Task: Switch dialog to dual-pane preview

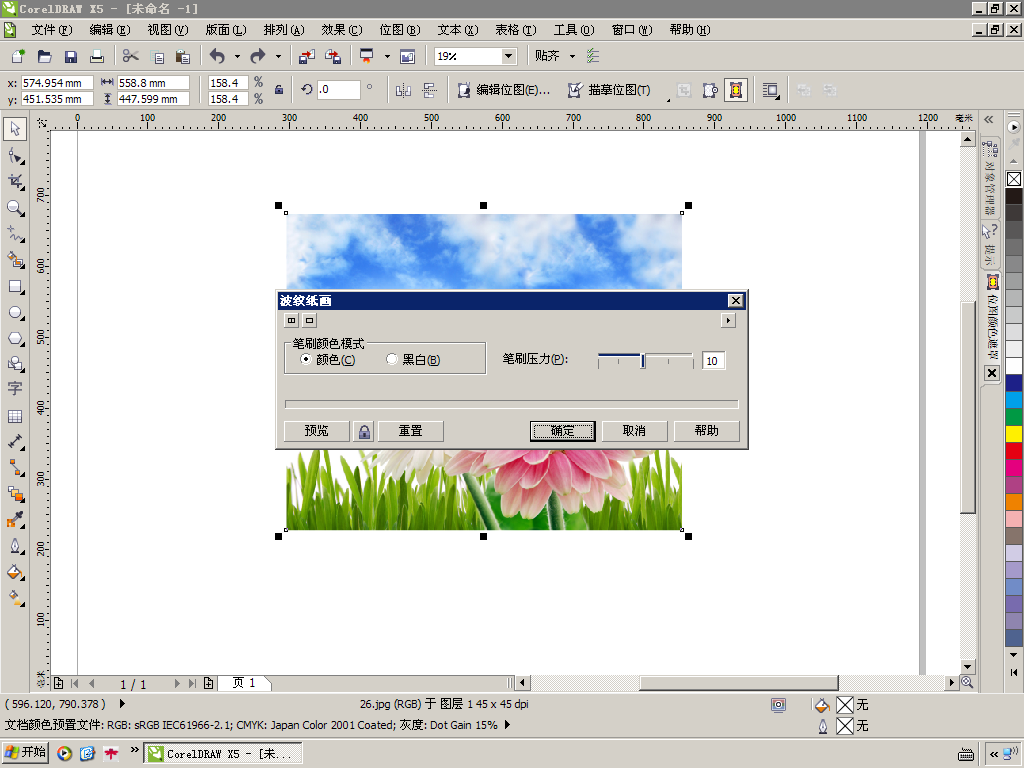Action: (291, 320)
